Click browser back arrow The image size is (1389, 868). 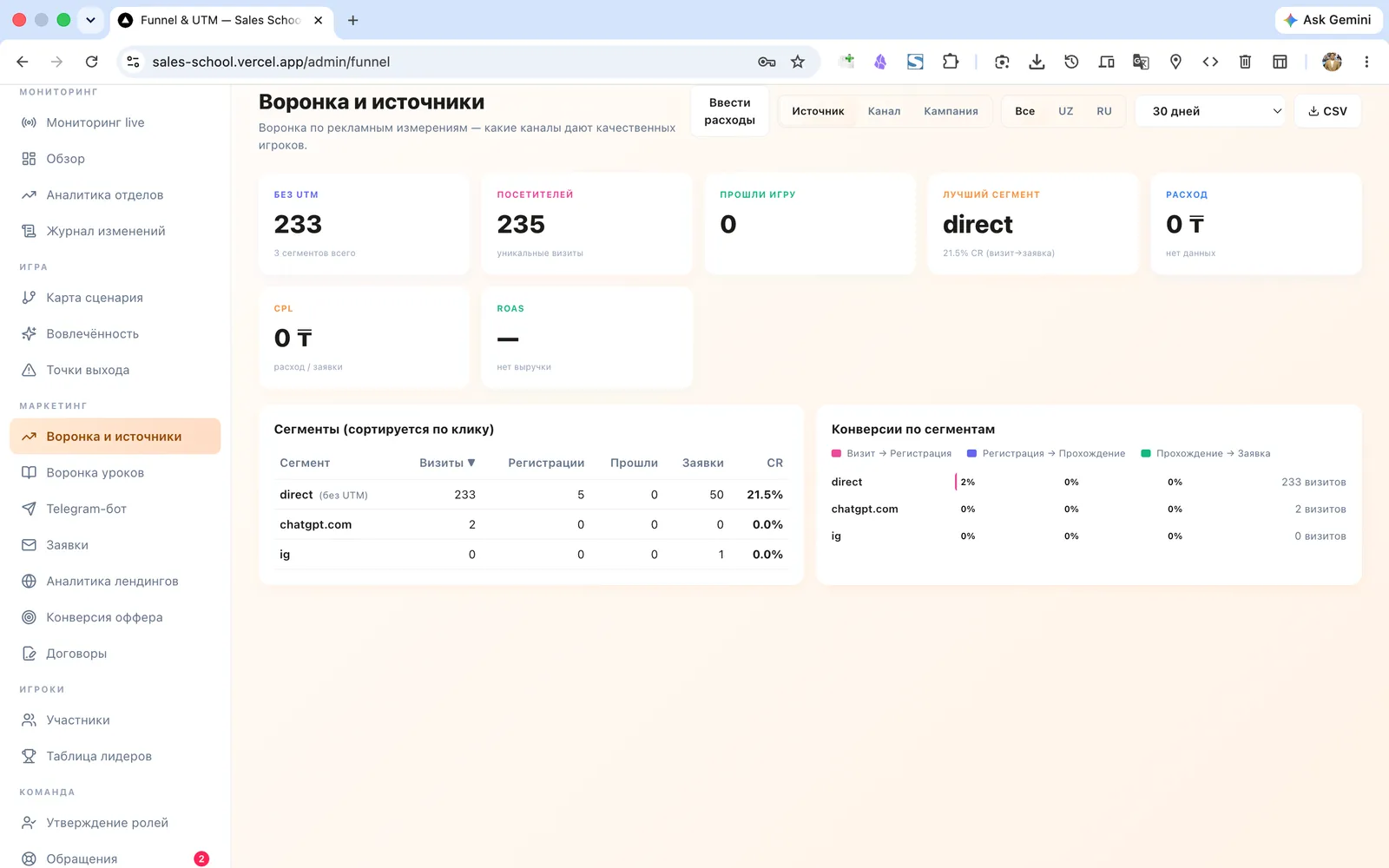click(x=23, y=62)
